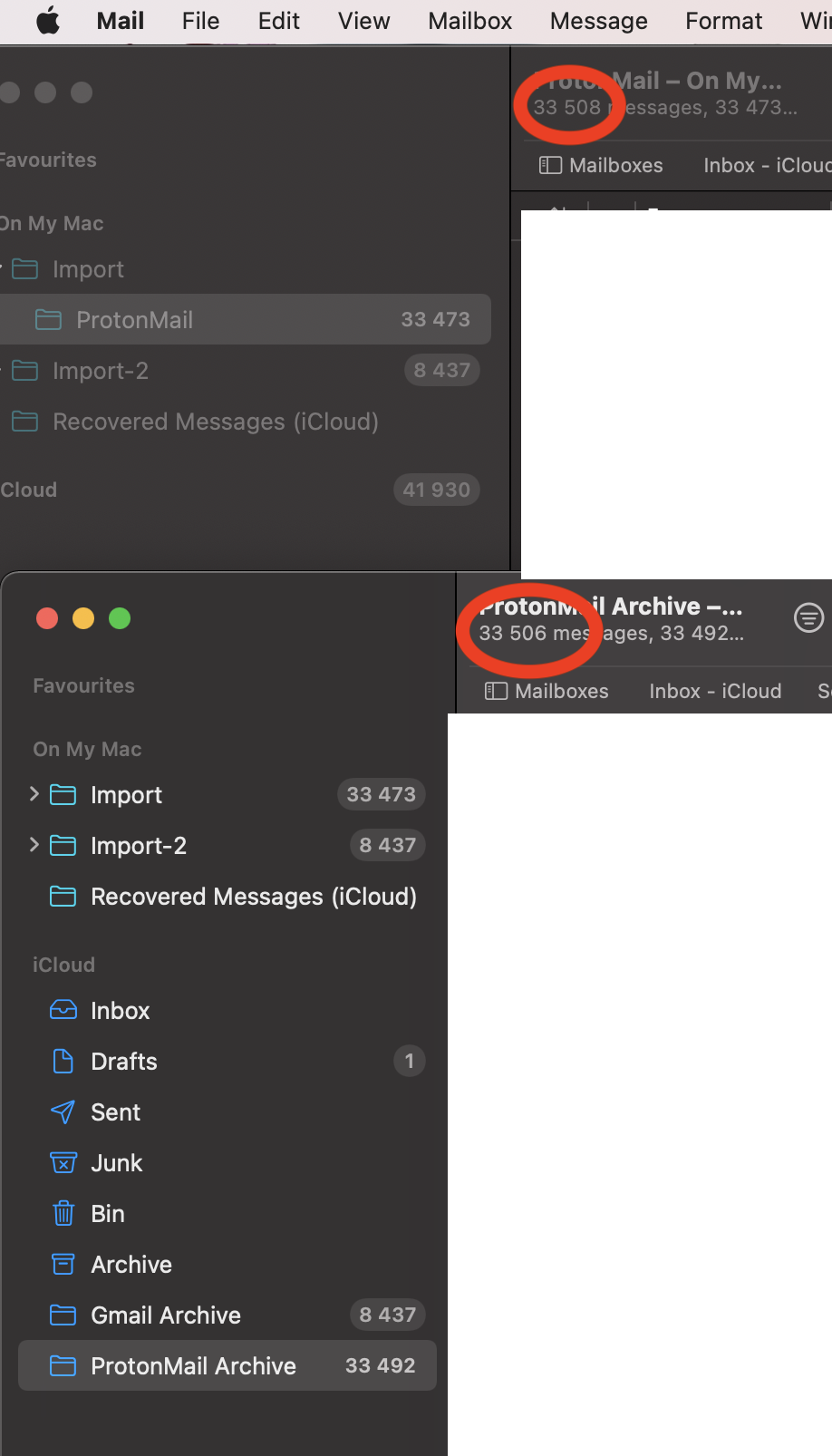Click On My Mac header in front window
Viewport: 832px width, 1456px height.
pyautogui.click(x=87, y=749)
